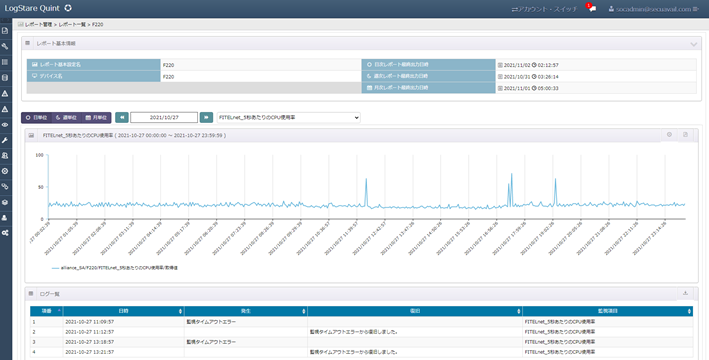Image resolution: width=709 pixels, height=360 pixels.
Task: Open the FITELnet CPU使用率 metric dropdown
Action: [288, 118]
